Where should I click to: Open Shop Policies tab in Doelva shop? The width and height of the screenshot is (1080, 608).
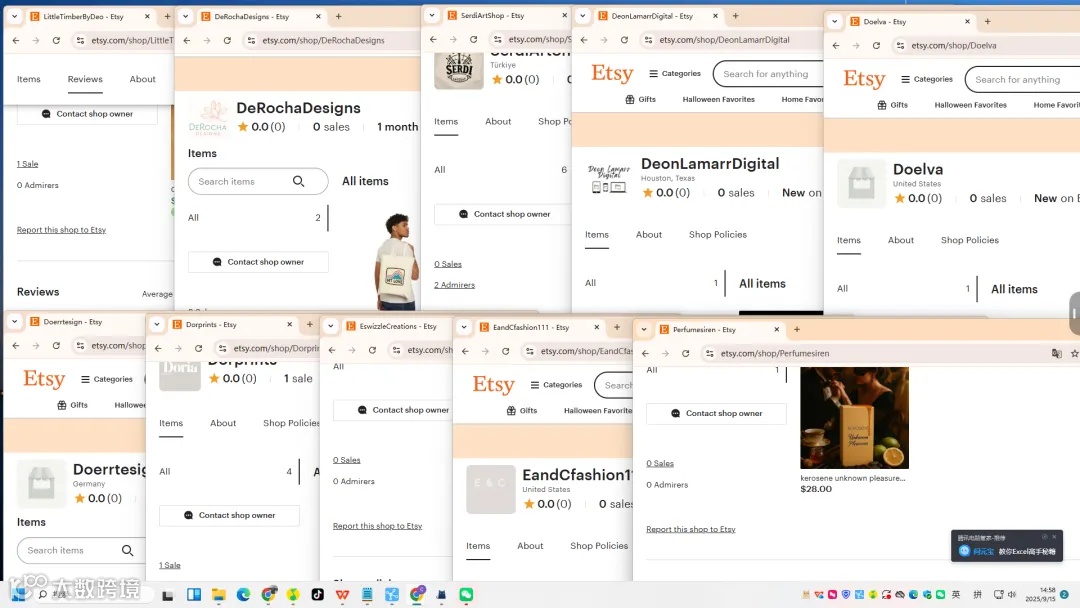click(970, 240)
